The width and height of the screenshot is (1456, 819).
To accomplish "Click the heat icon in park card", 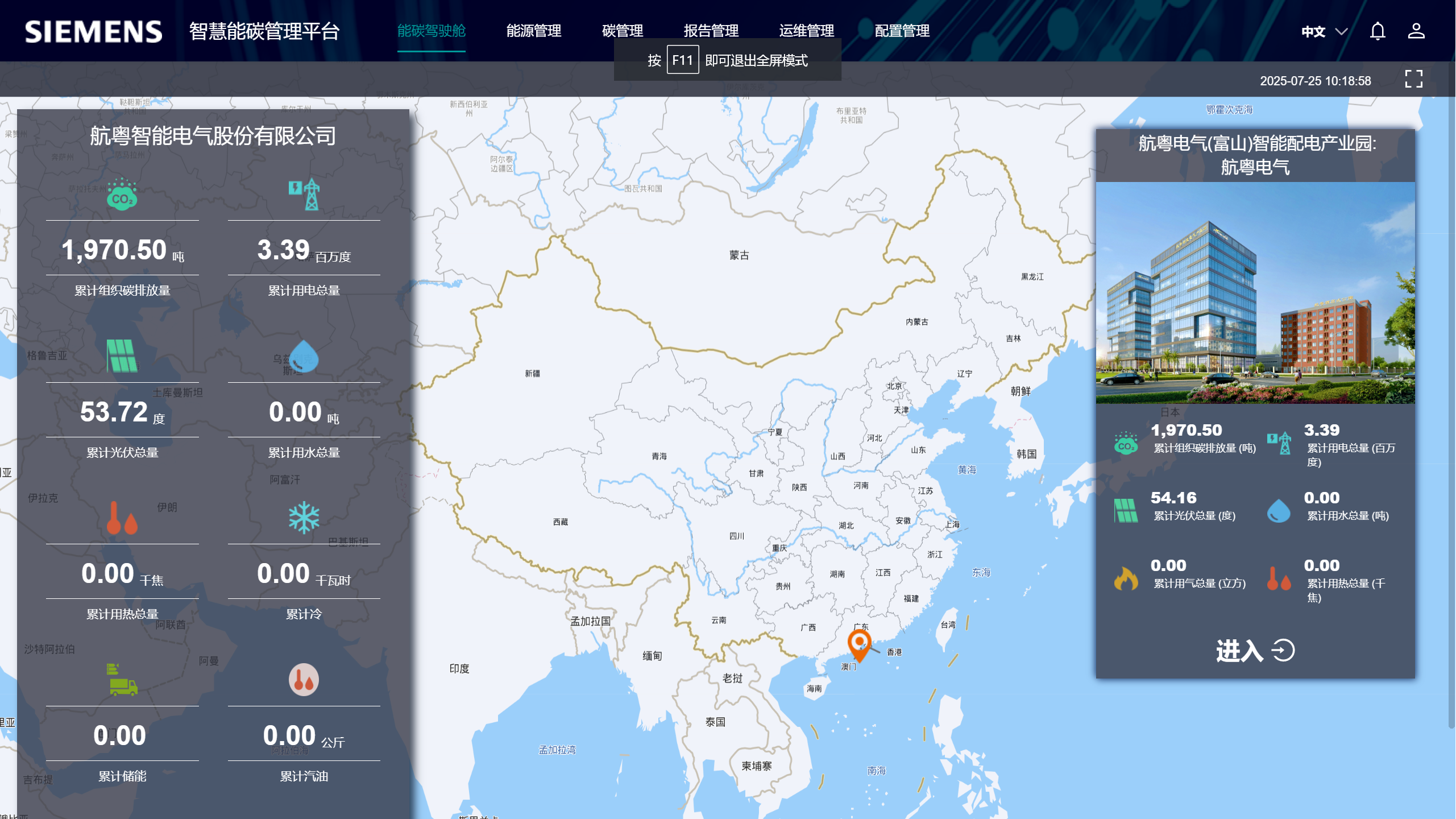I will pos(1279,578).
